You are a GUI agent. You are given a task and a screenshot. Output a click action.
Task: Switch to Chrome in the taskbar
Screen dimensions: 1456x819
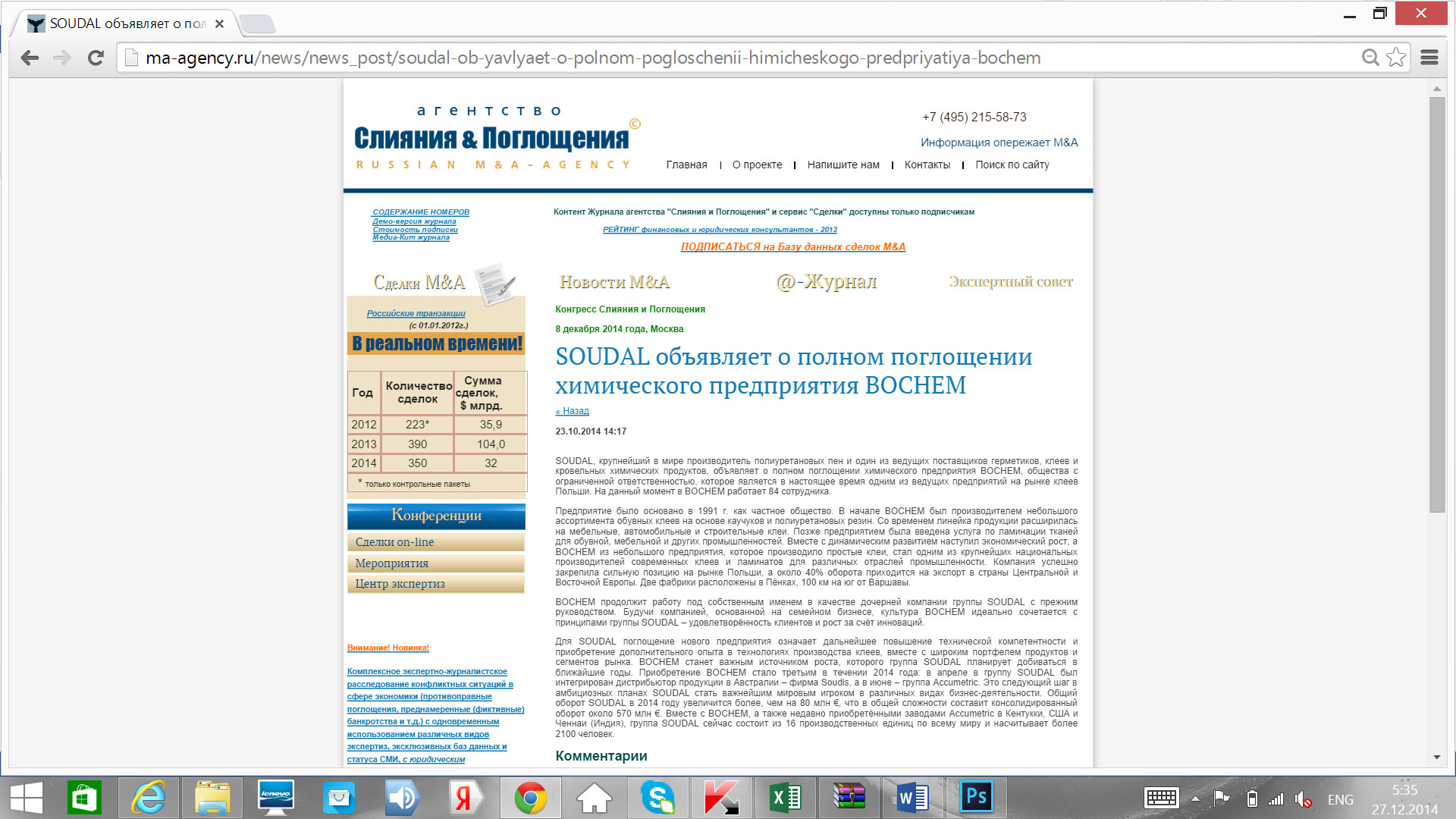tap(530, 799)
